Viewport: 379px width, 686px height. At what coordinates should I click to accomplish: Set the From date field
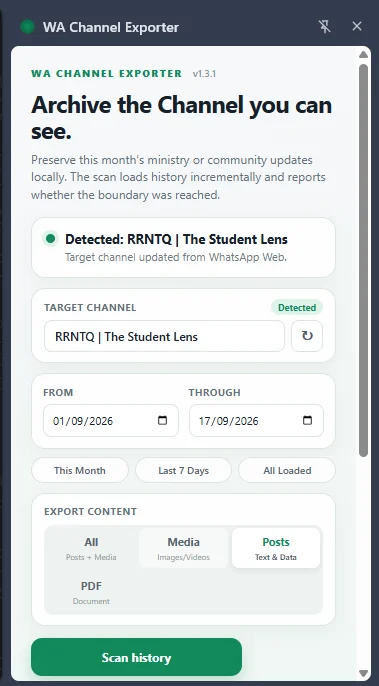tap(111, 421)
